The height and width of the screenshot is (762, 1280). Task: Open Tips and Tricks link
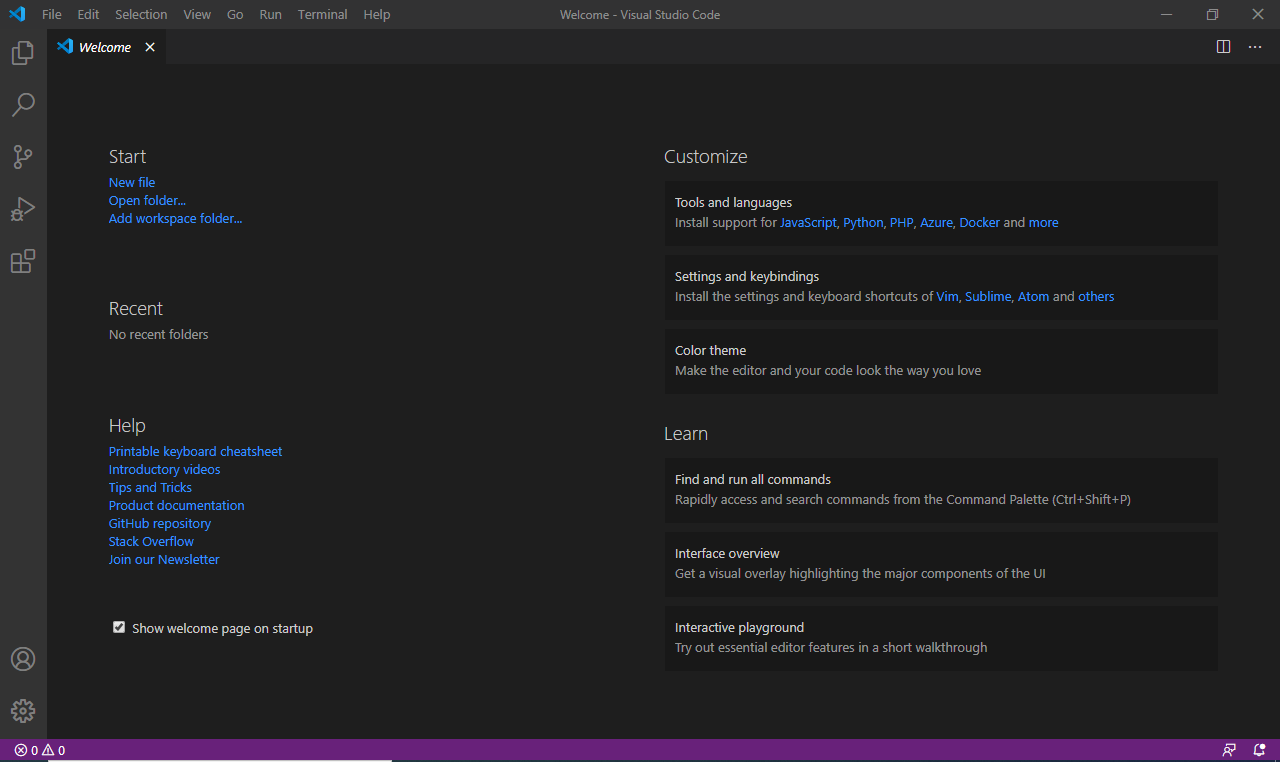150,487
